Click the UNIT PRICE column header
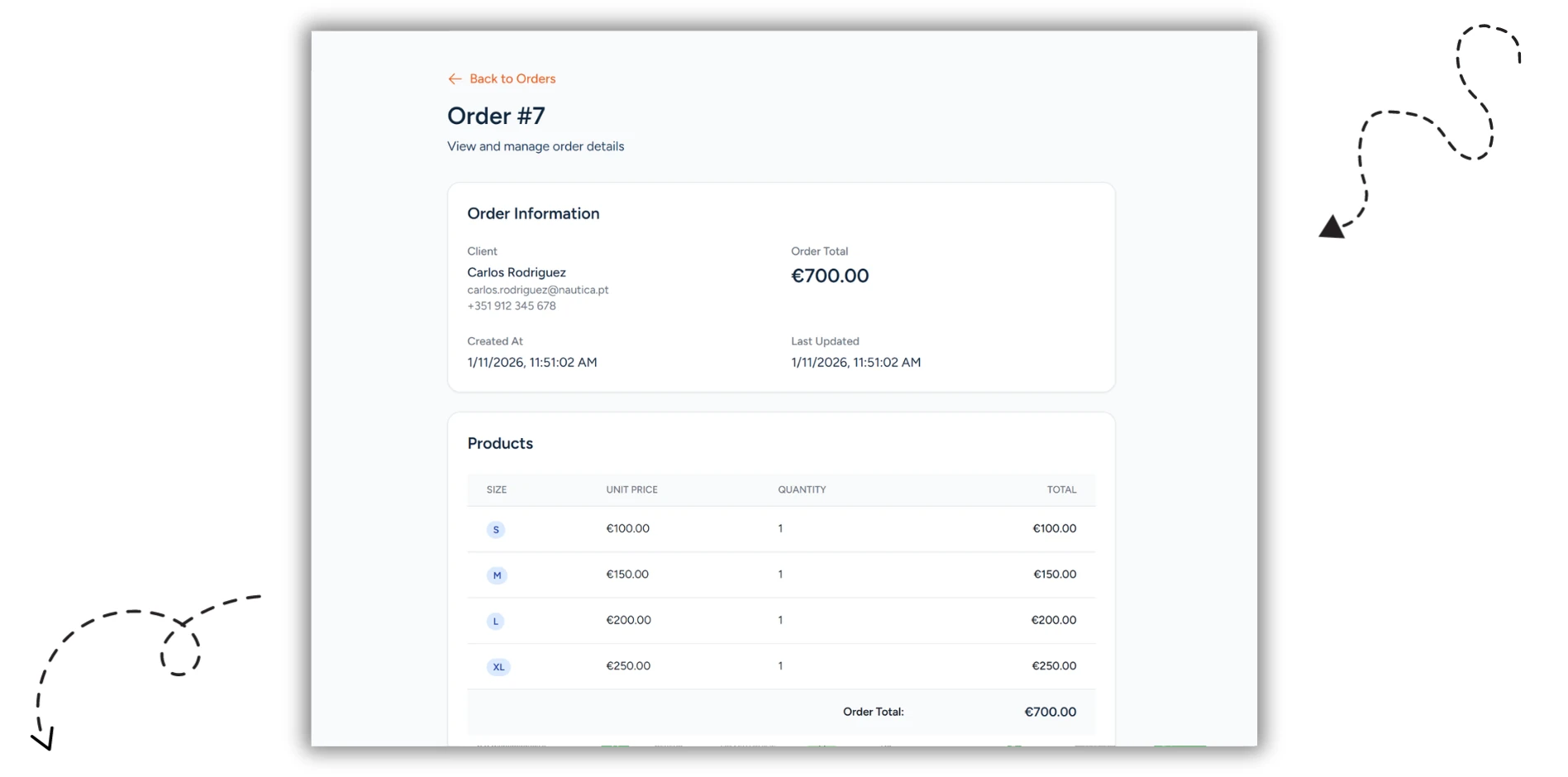The height and width of the screenshot is (777, 1568). [x=631, y=489]
